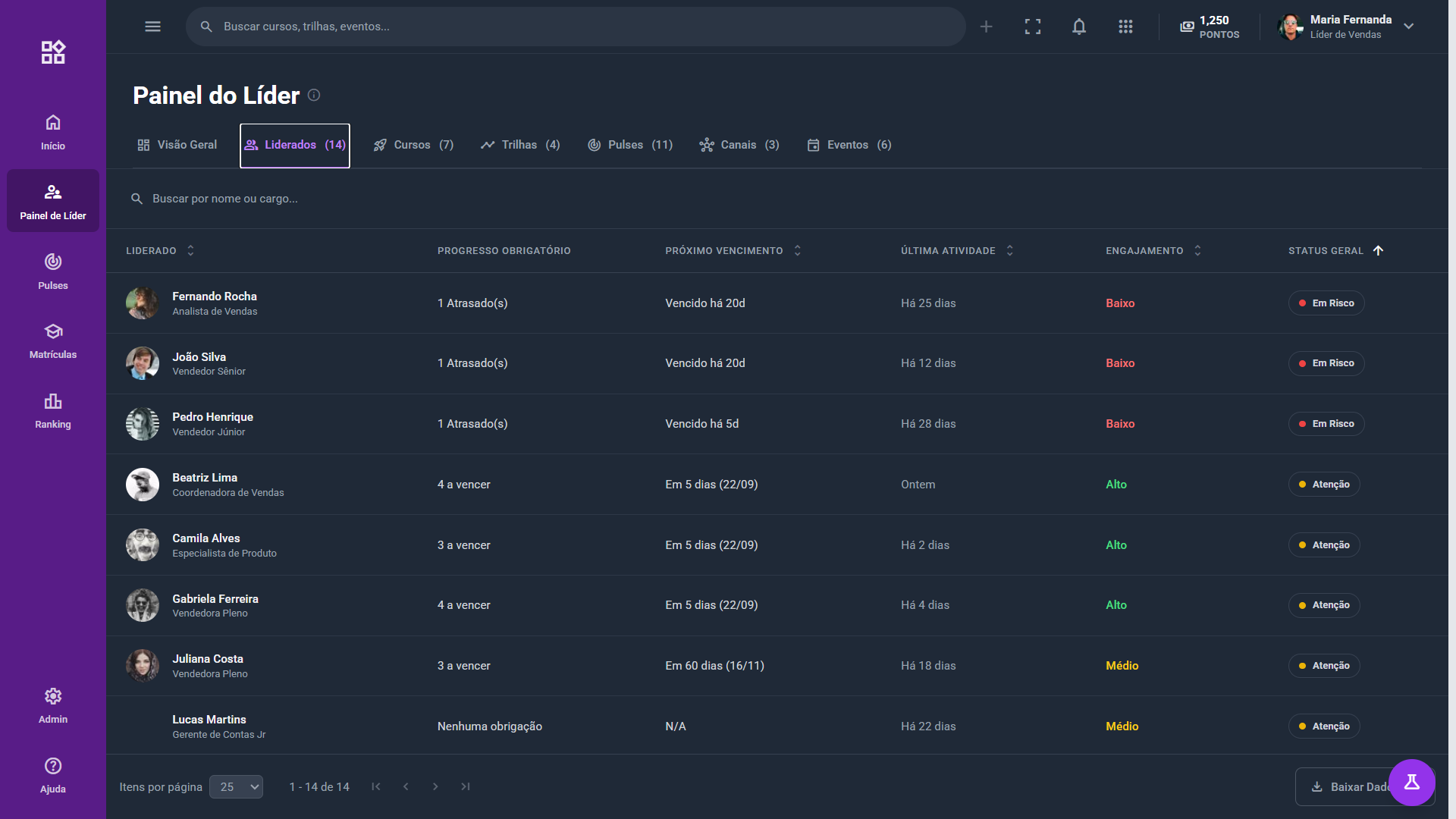Open Pulses in the sidebar

(x=53, y=271)
